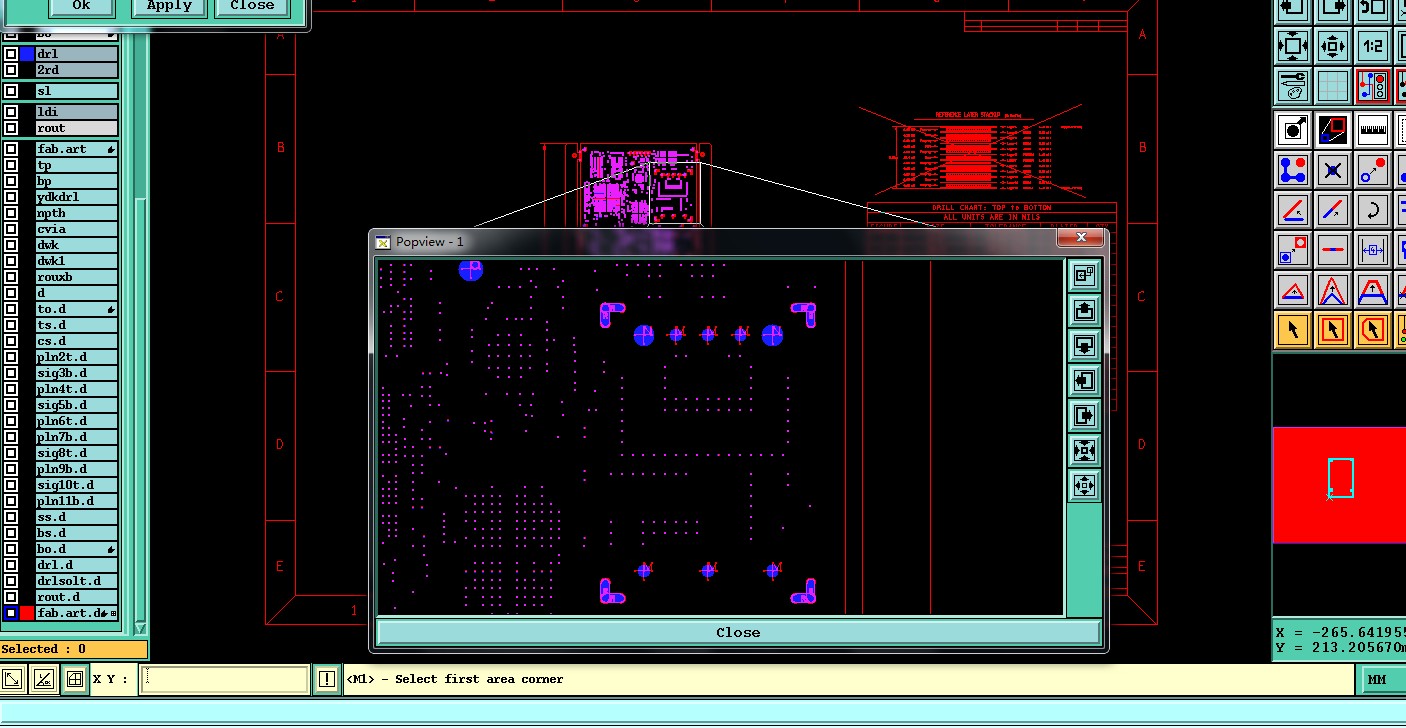Toggle the rout.d layer checkbox

coord(11,597)
